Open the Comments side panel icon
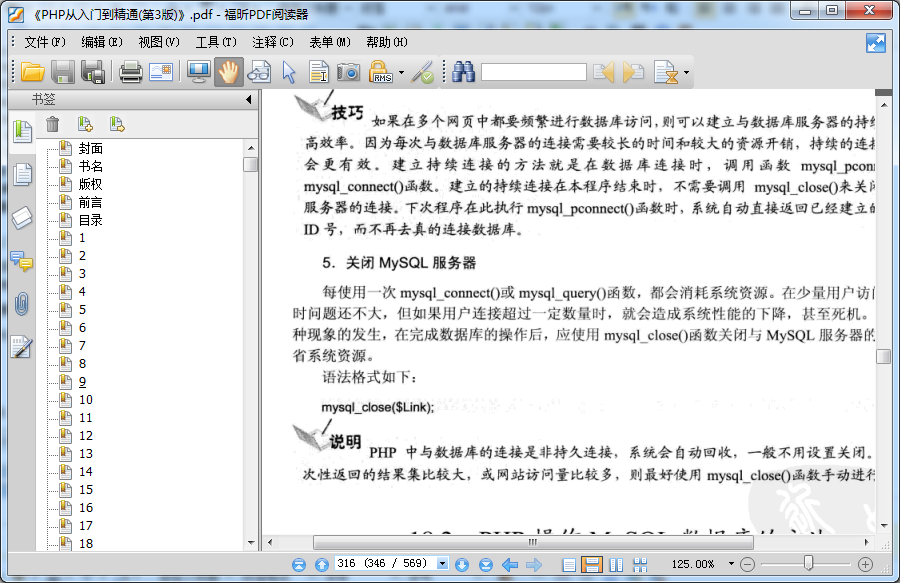This screenshot has height=583, width=900. point(22,261)
